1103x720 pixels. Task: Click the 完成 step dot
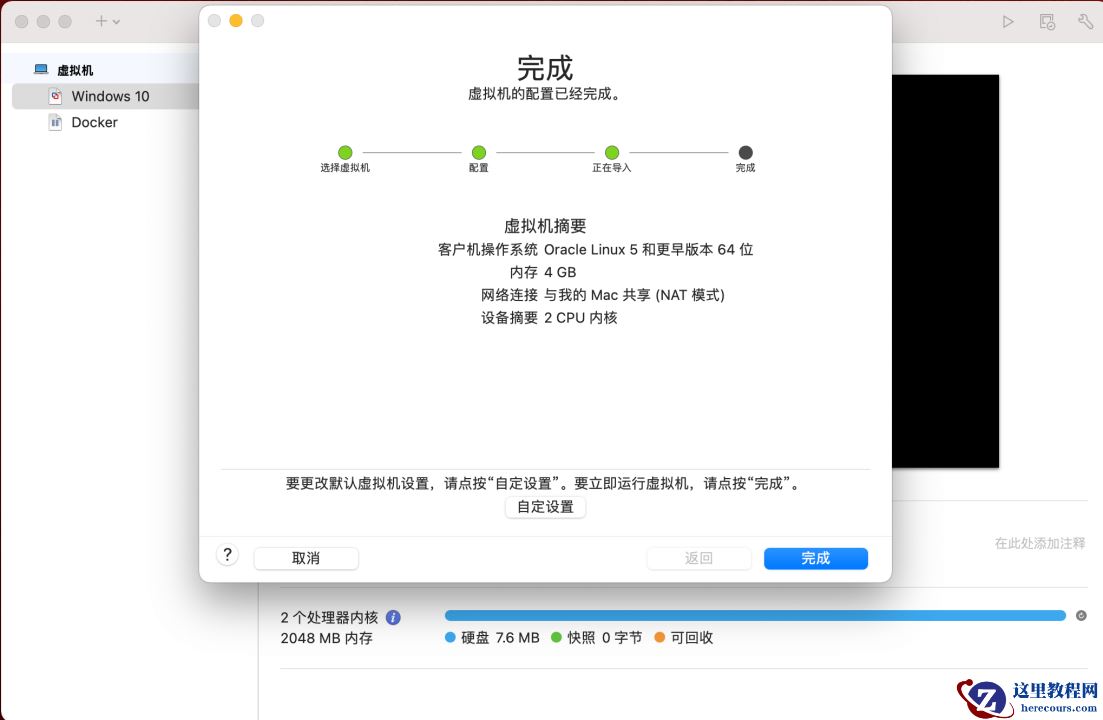[746, 153]
